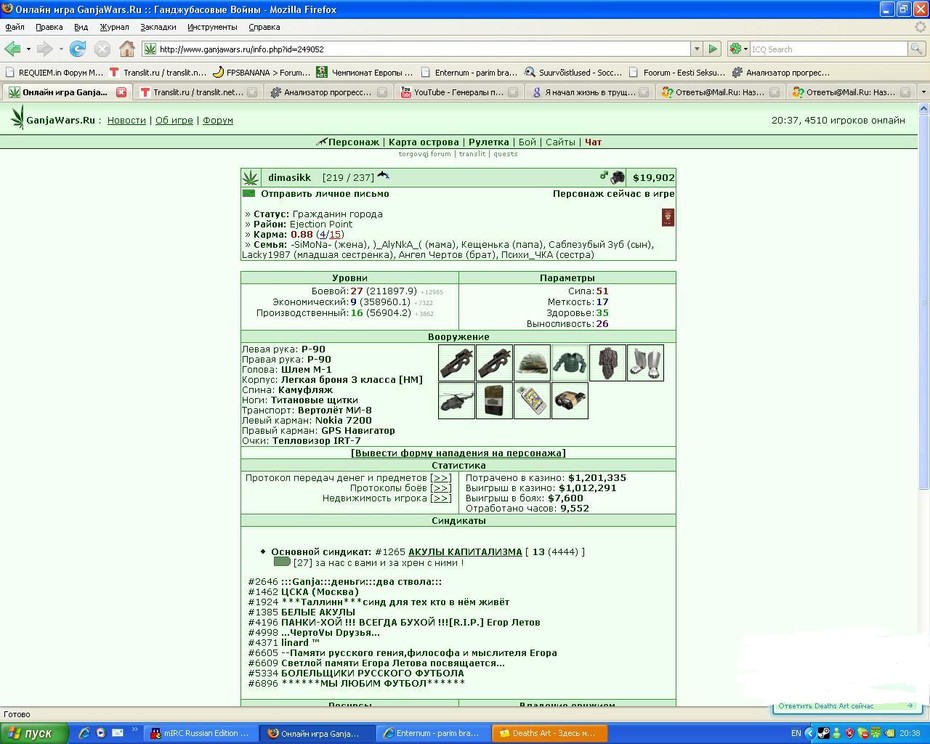Open the tab list dropdown arrow
Viewport: 930px width, 744px height.
click(x=923, y=92)
